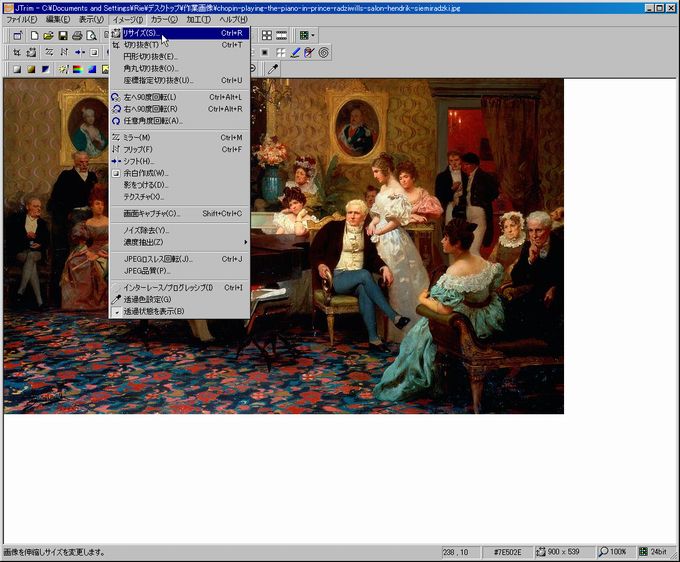The height and width of the screenshot is (562, 680).
Task: Choose JPEG品質(P) menu entry
Action: coord(180,271)
